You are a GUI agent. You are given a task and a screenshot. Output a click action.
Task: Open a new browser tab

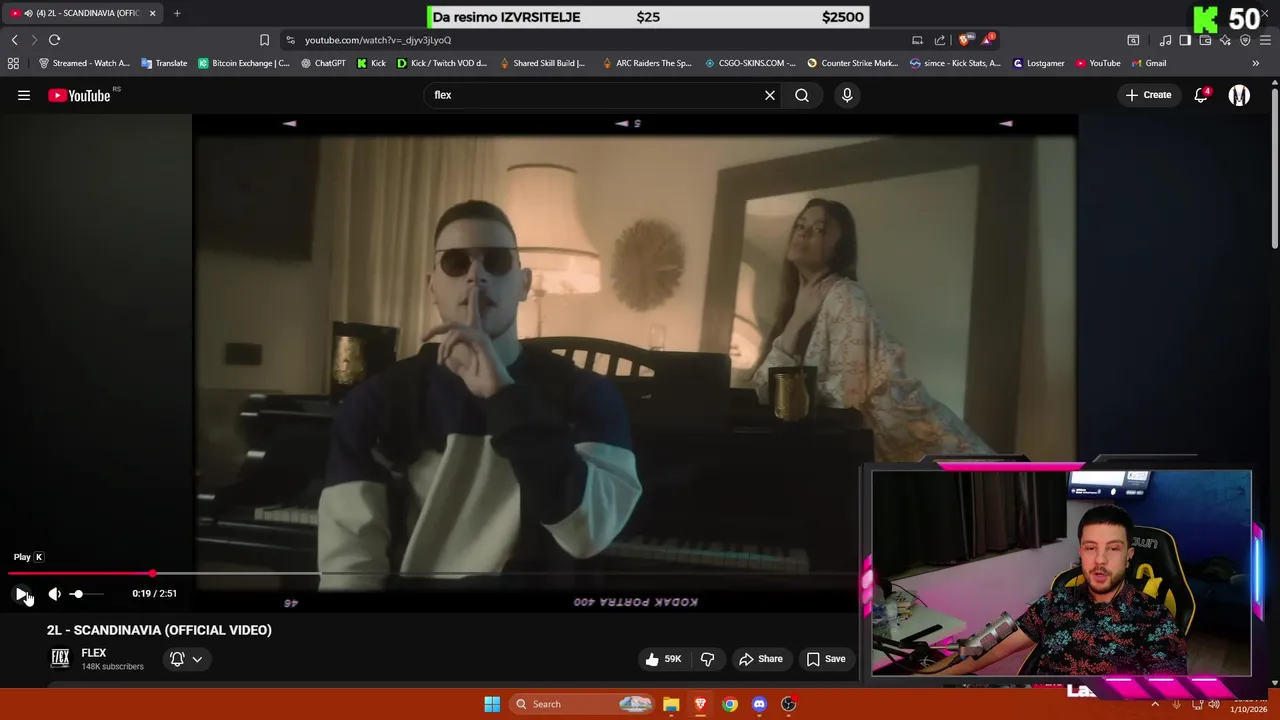point(177,13)
